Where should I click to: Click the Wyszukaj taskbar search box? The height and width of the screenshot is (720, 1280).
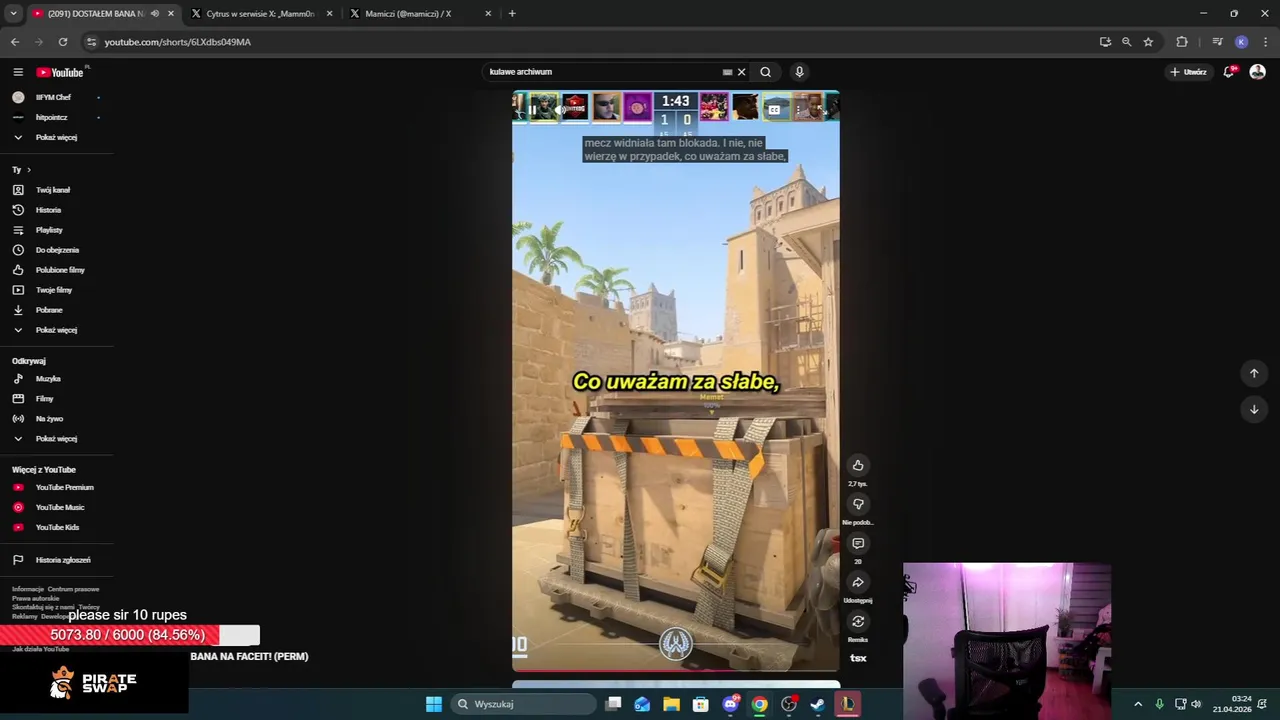[x=523, y=704]
